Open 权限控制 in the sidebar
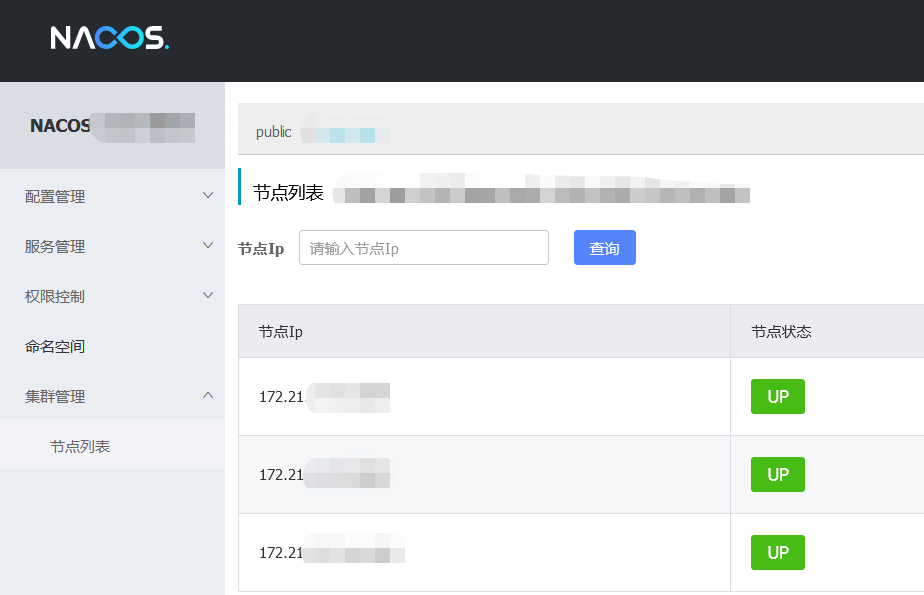The height and width of the screenshot is (595, 924). pos(55,297)
